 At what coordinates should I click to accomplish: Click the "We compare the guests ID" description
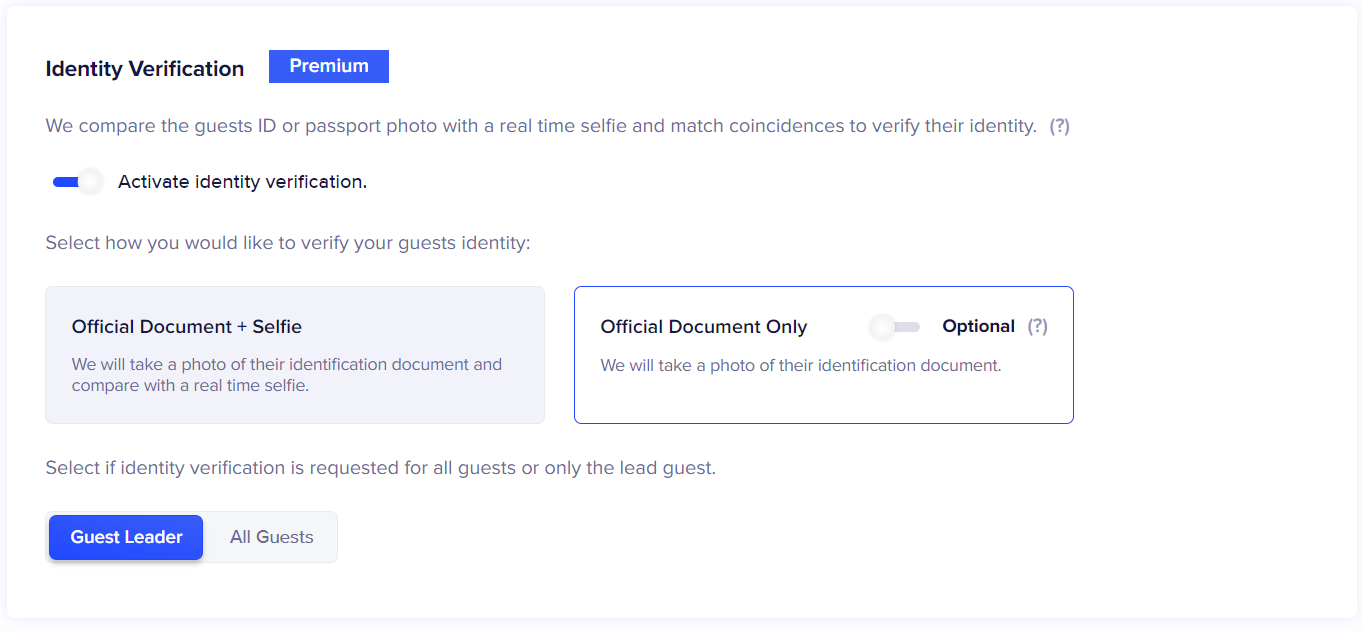[540, 127]
